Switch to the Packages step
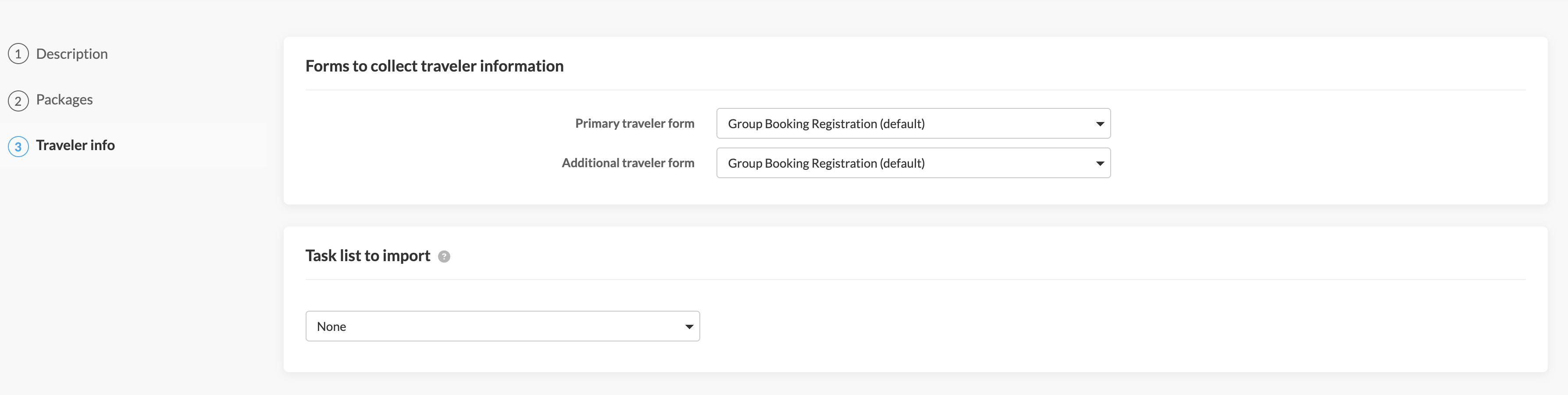This screenshot has height=395, width=1568. click(64, 100)
